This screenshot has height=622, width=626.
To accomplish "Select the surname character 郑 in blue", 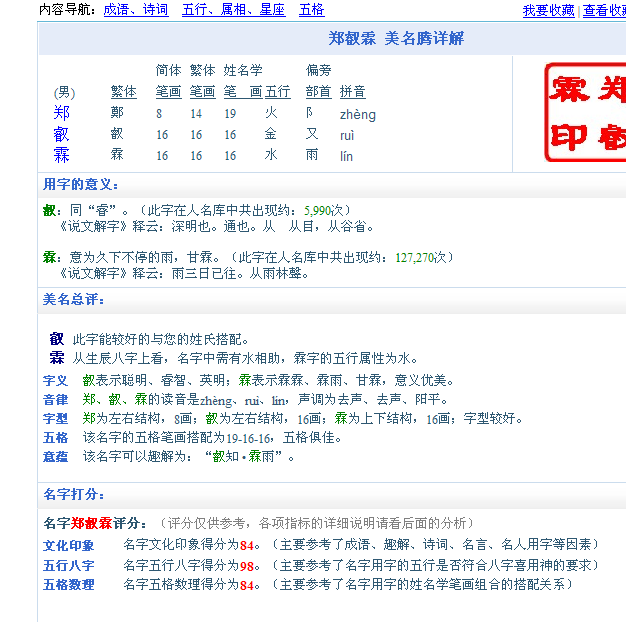I will point(61,113).
